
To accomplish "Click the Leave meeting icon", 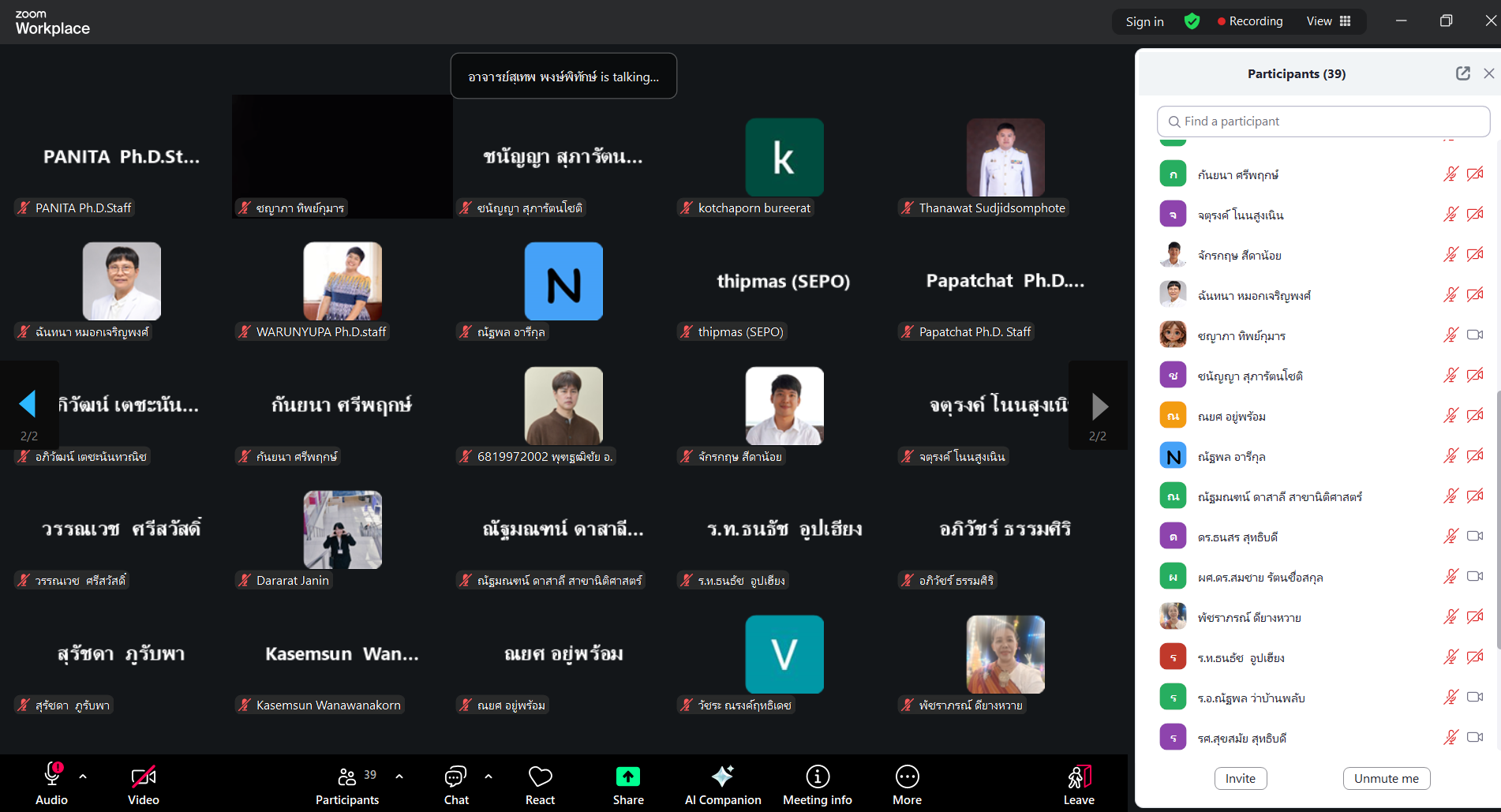I will pos(1078,784).
